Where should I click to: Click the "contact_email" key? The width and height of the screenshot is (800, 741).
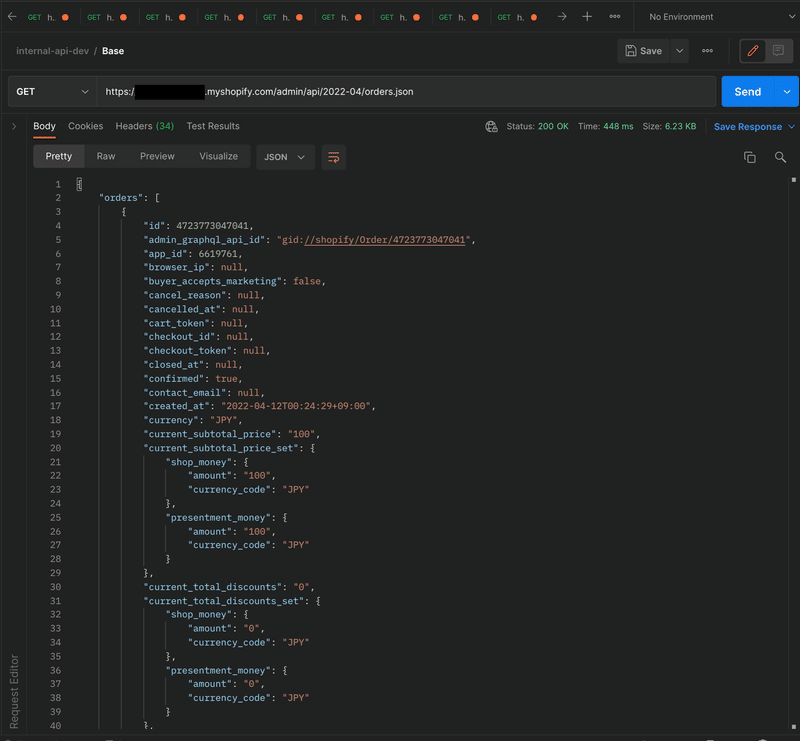click(185, 393)
